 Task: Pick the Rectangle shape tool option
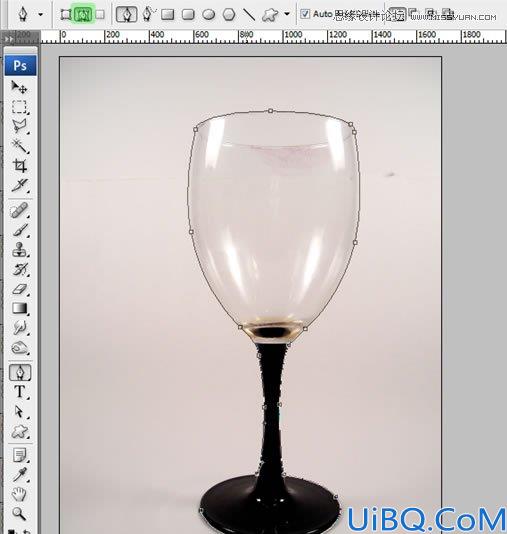tap(168, 15)
